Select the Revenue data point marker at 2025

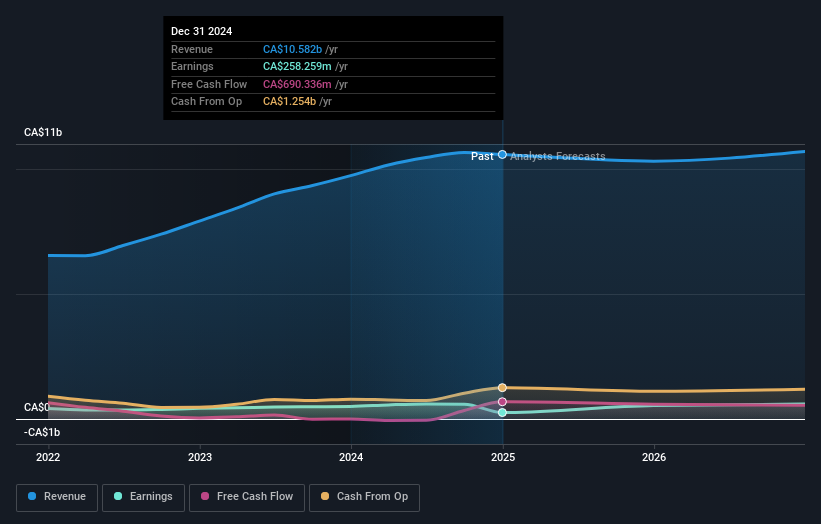(x=502, y=154)
